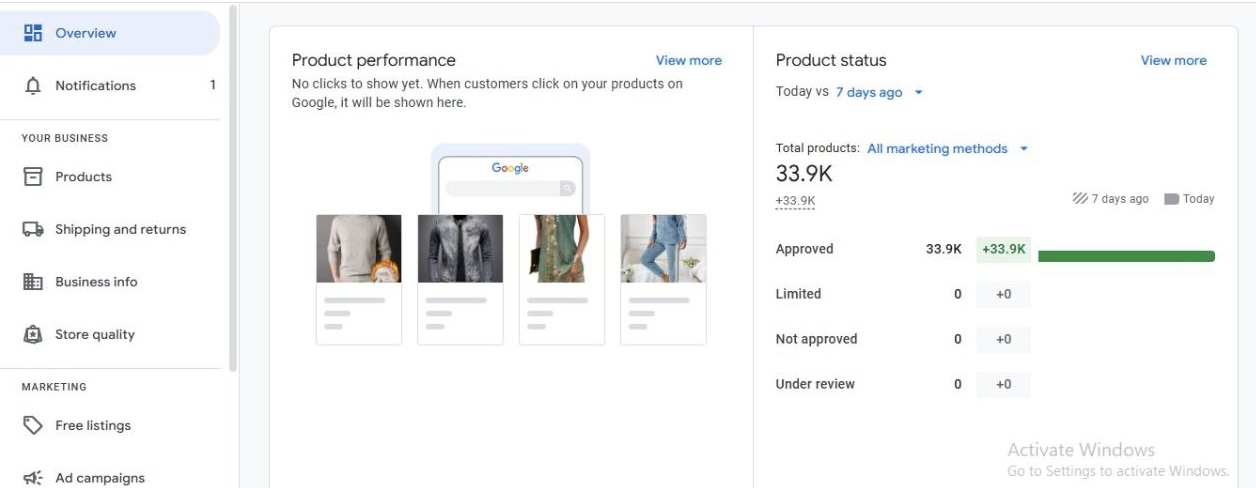This screenshot has height=488, width=1256.
Task: Click the +0 badge in Under review row
Action: click(x=1003, y=384)
